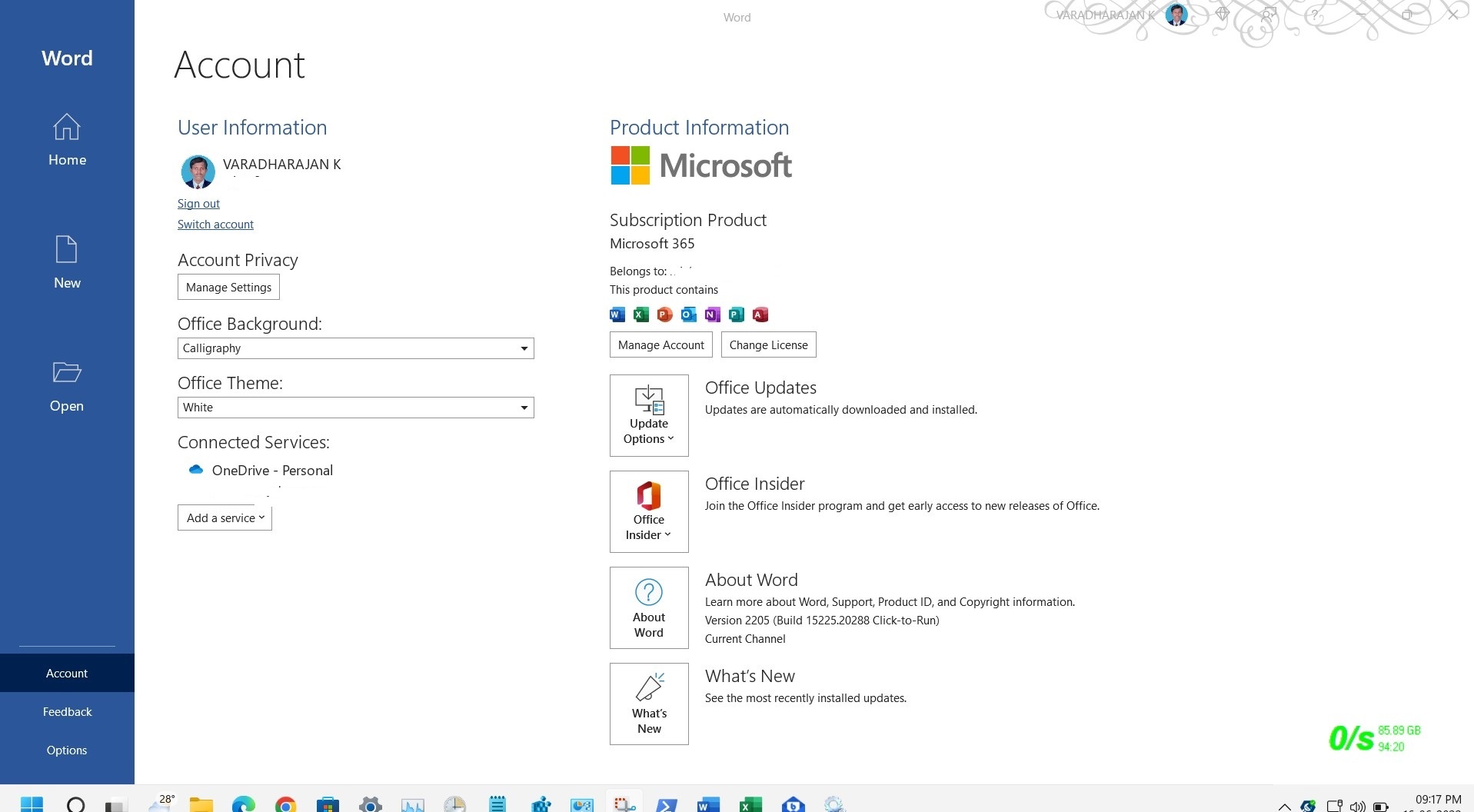Screen dimensions: 1474x812
Task: Click the battery icon in system tray
Action: pyautogui.click(x=1381, y=806)
